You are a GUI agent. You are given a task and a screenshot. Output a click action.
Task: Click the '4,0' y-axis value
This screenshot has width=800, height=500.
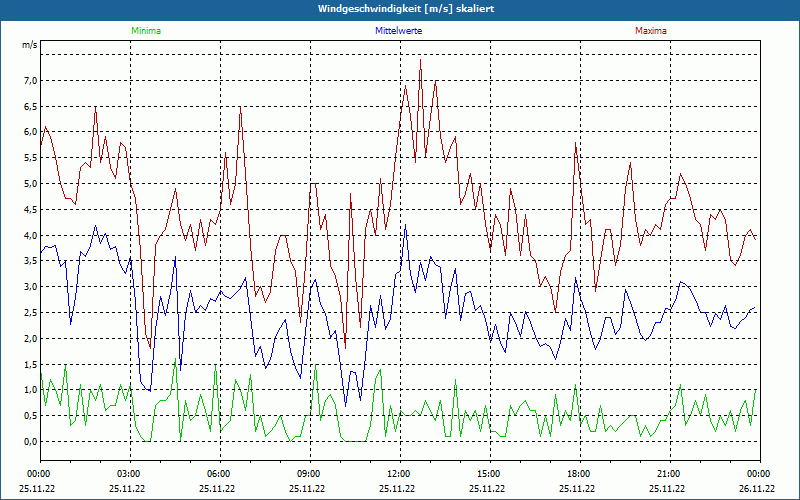pyautogui.click(x=31, y=235)
